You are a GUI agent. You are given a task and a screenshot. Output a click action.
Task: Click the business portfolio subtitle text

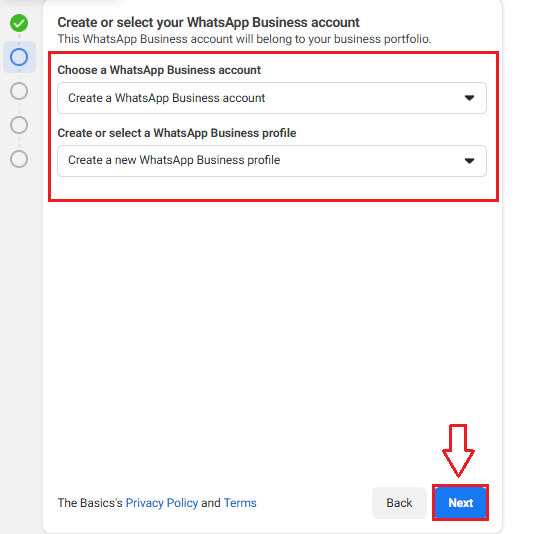[244, 39]
